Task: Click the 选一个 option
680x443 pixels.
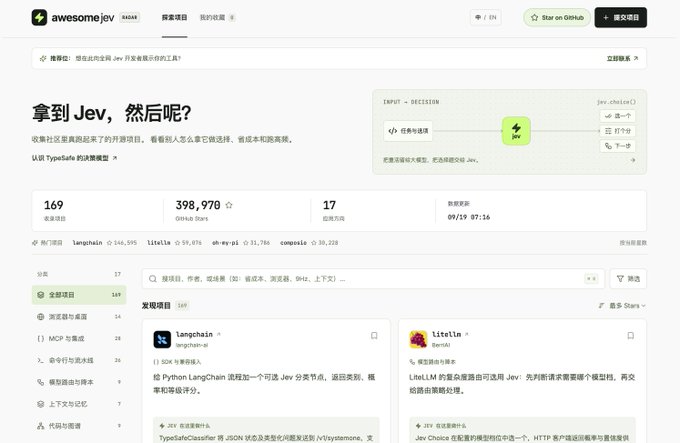Action: [x=618, y=116]
